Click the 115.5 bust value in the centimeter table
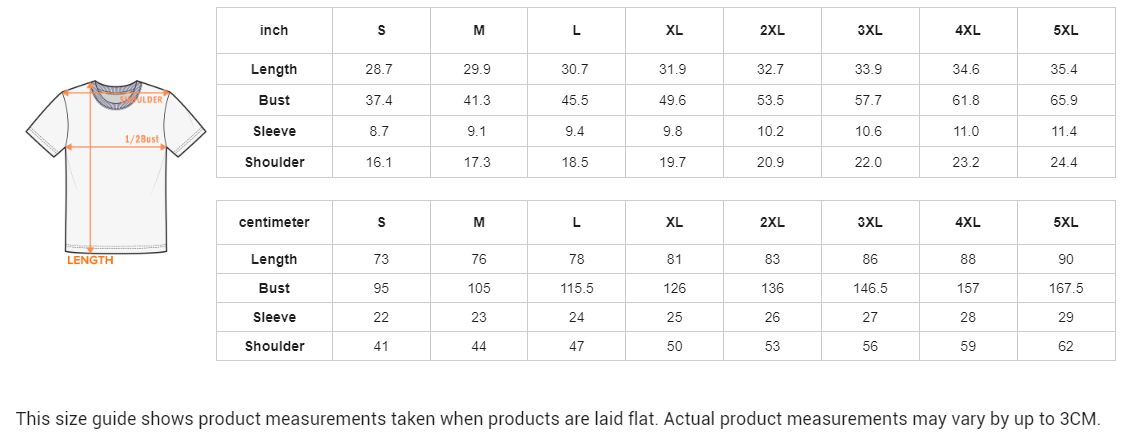This screenshot has width=1137, height=440. click(x=577, y=288)
